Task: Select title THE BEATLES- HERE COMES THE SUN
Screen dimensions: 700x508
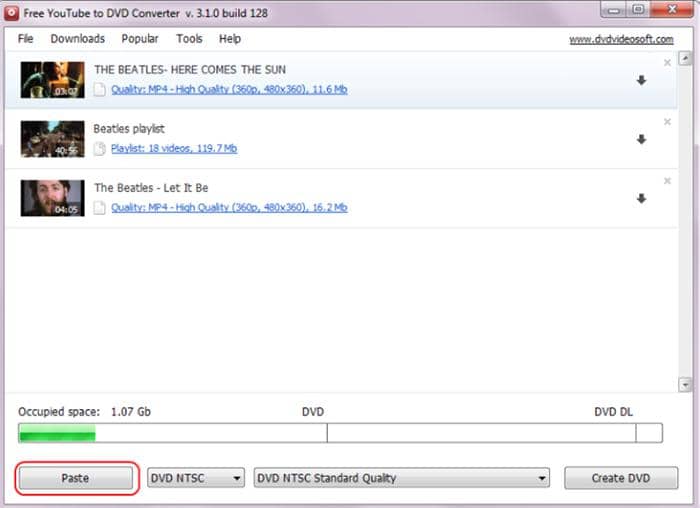Action: (190, 70)
